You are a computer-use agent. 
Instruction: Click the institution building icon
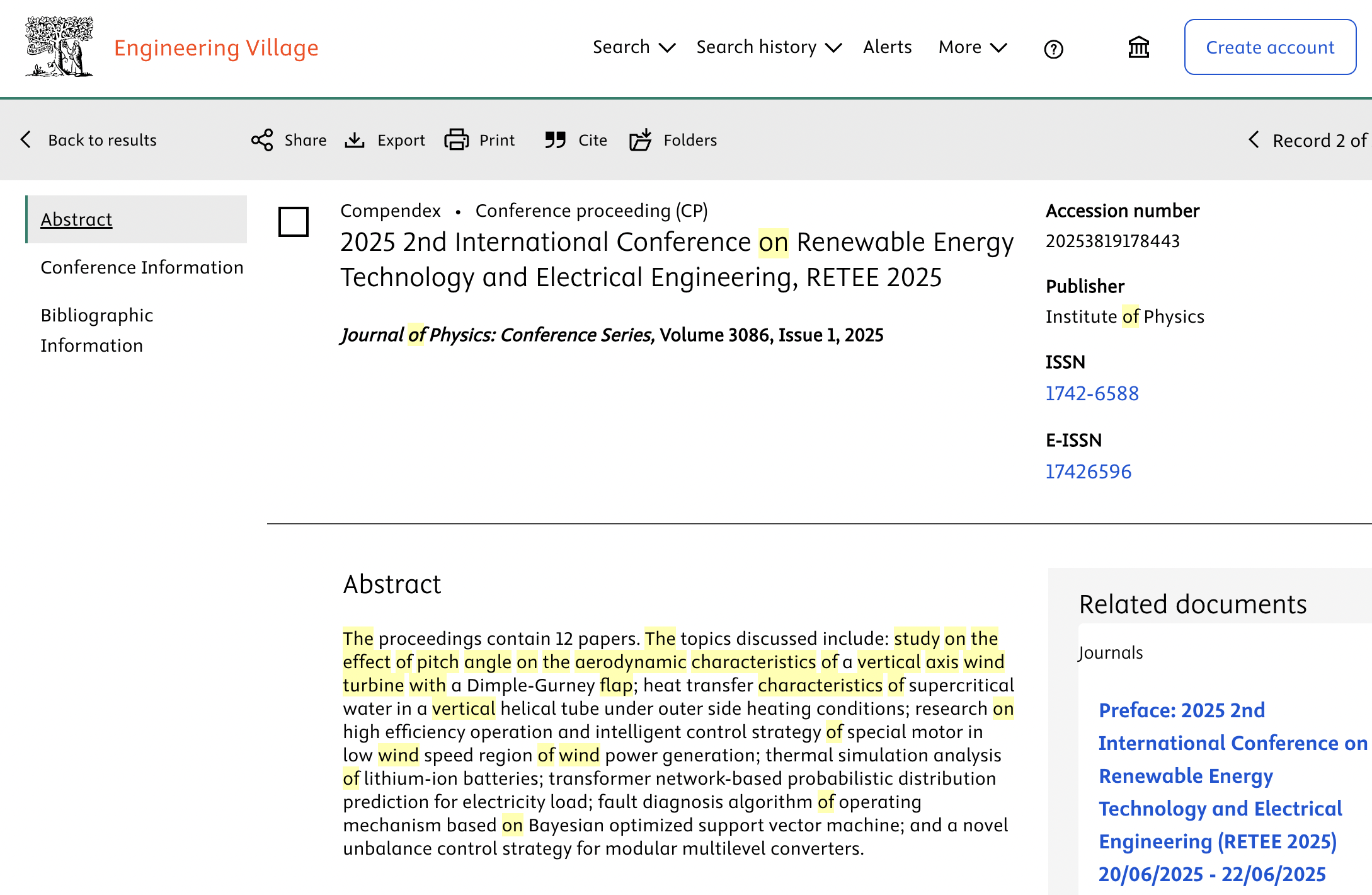click(x=1138, y=47)
